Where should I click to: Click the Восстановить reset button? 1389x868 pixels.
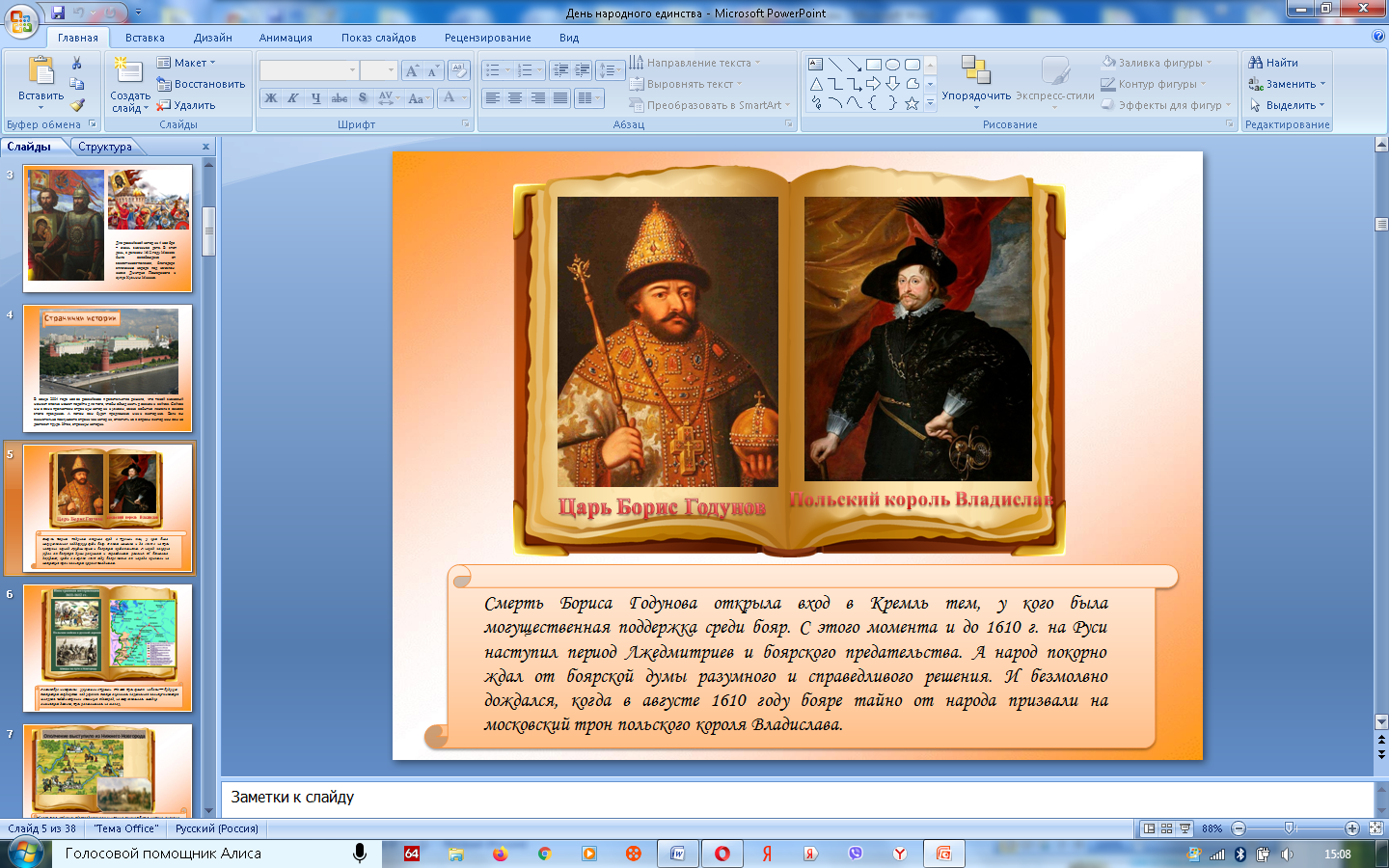(x=201, y=84)
